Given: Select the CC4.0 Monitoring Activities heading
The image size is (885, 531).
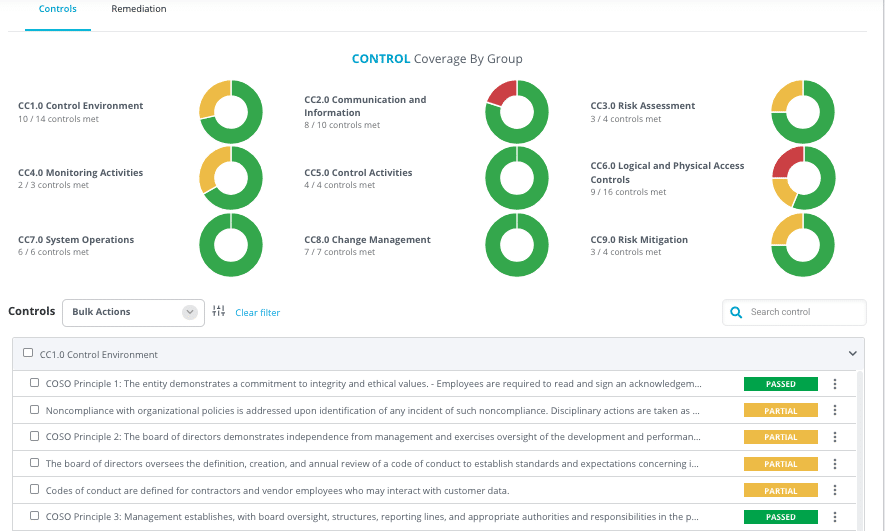Looking at the screenshot, I should tap(81, 173).
